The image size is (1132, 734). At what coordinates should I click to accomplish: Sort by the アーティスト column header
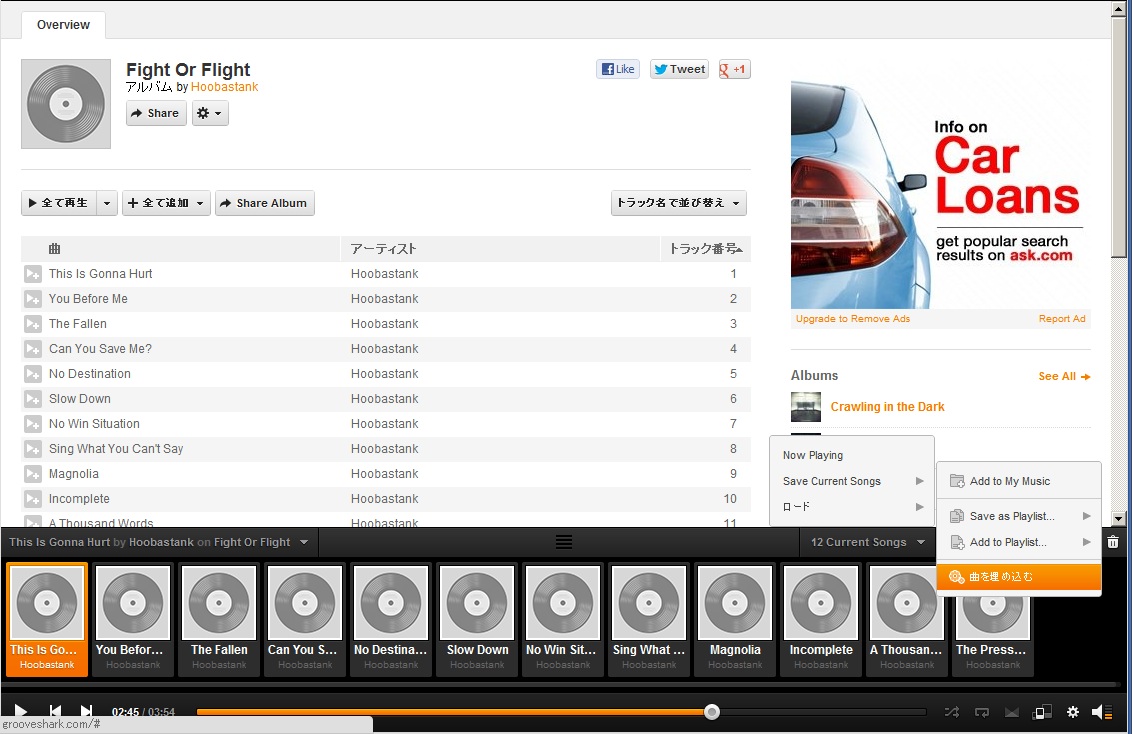tap(500, 249)
